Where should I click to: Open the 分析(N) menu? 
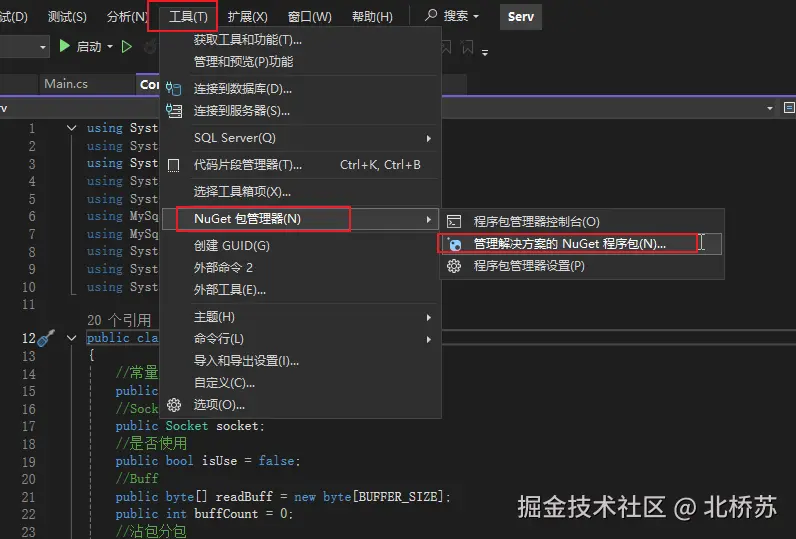click(x=126, y=17)
